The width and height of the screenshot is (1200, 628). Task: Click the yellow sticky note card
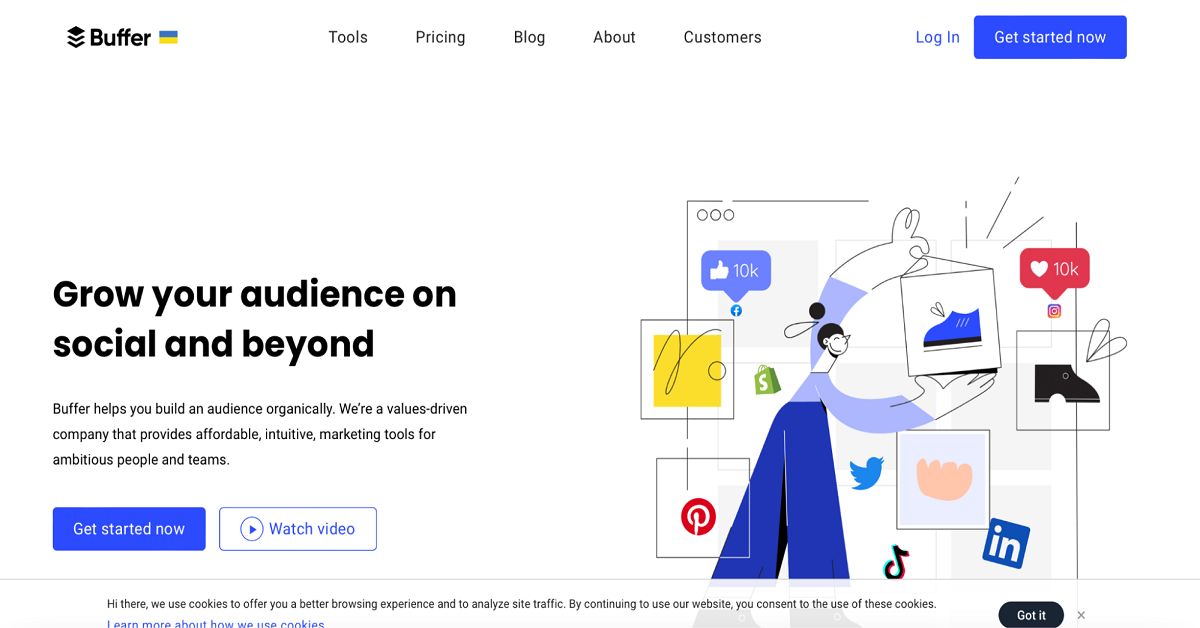(x=687, y=370)
